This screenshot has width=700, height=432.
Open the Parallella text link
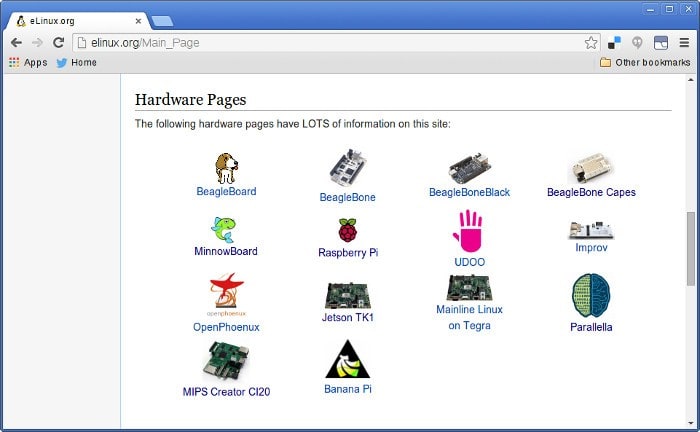(x=591, y=327)
